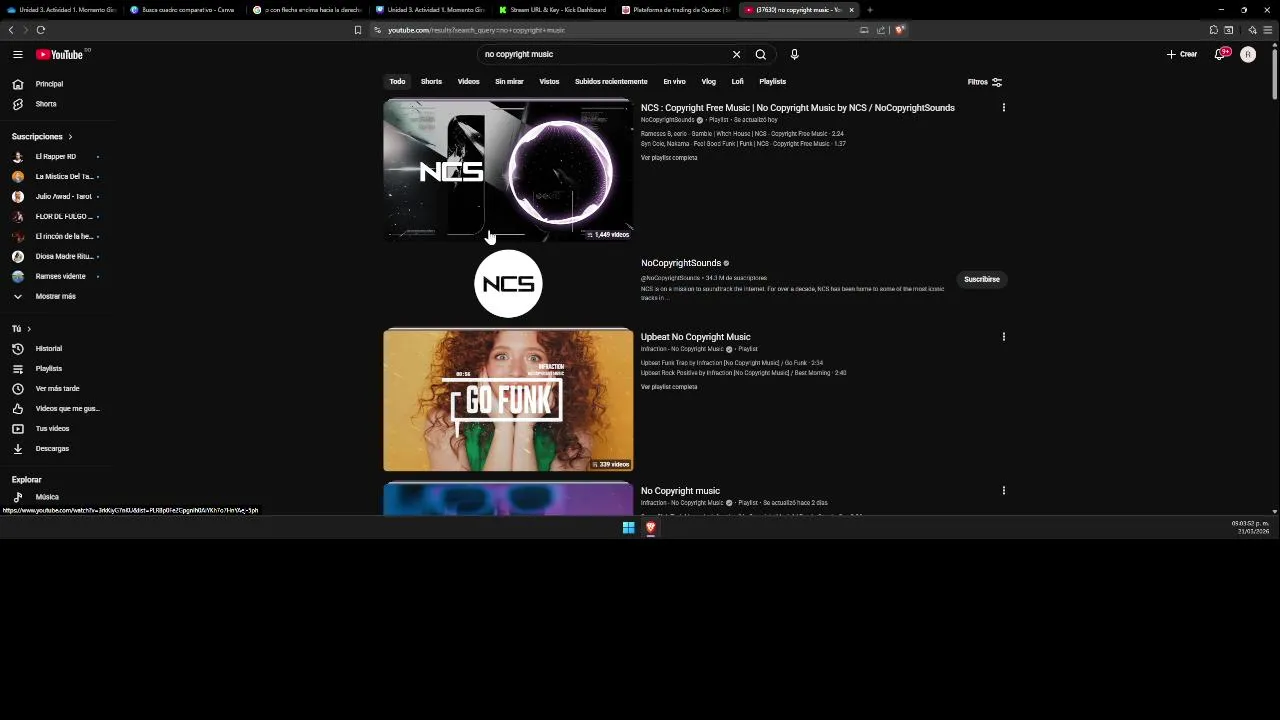Open the NCS playlist thumbnail

(508, 170)
